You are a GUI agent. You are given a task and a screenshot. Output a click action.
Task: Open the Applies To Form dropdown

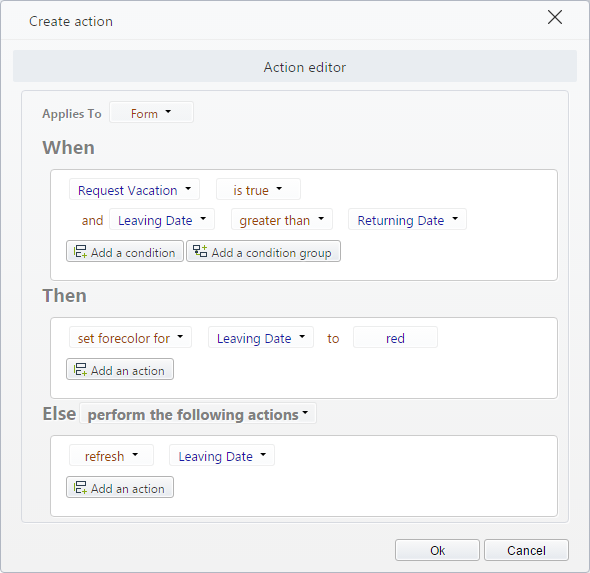tap(151, 112)
